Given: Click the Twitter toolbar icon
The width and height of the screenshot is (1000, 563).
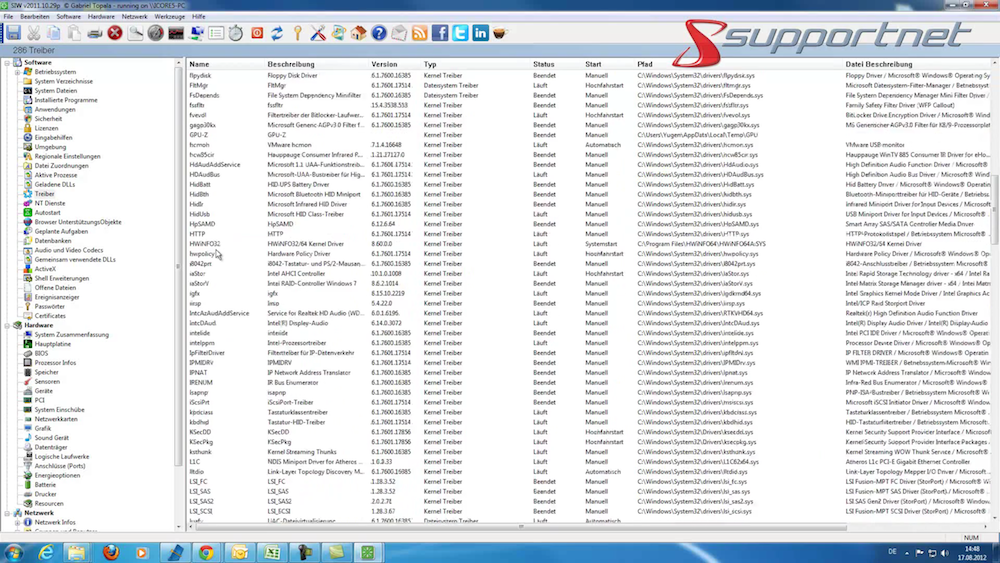Looking at the screenshot, I should tap(460, 33).
